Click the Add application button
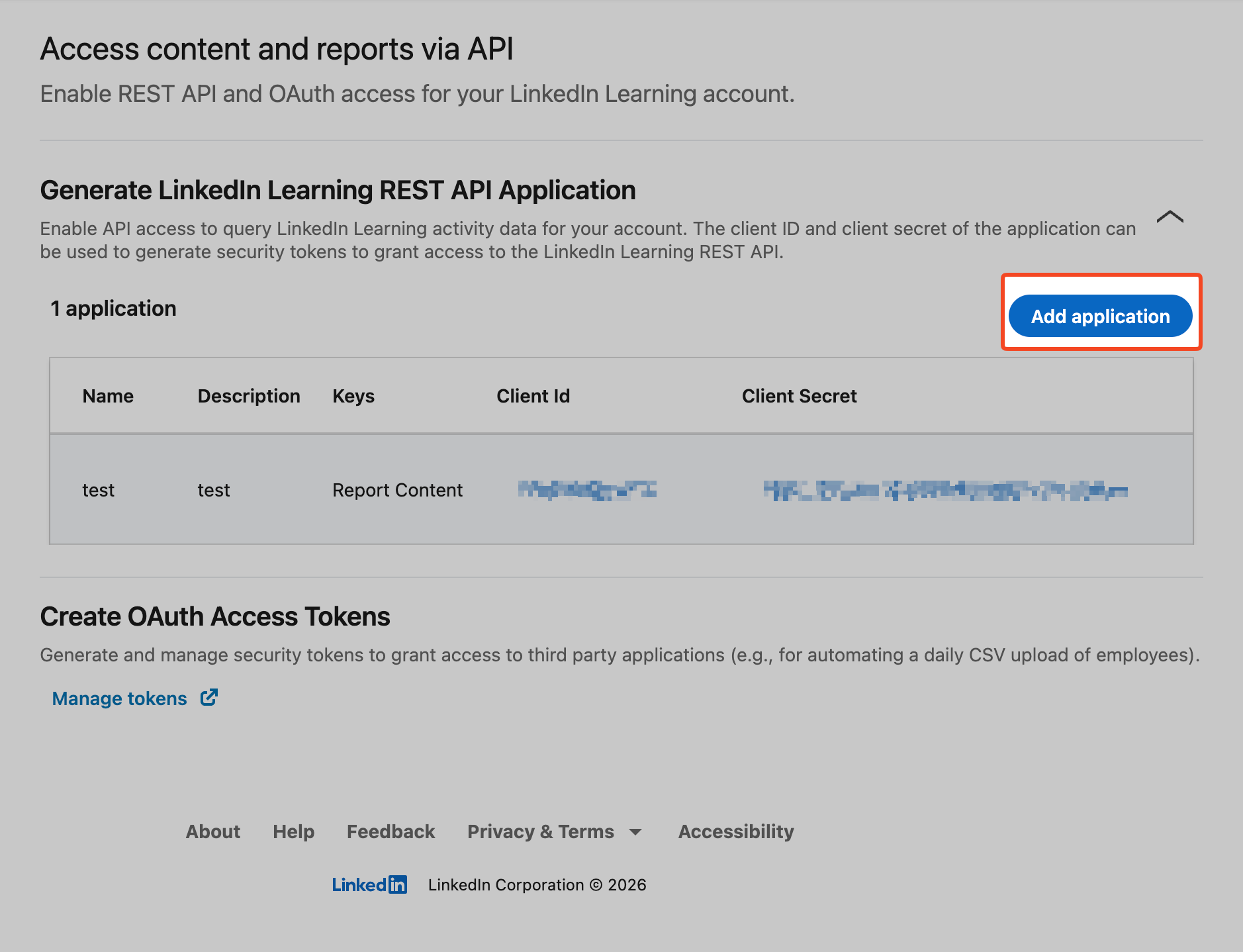 1100,316
